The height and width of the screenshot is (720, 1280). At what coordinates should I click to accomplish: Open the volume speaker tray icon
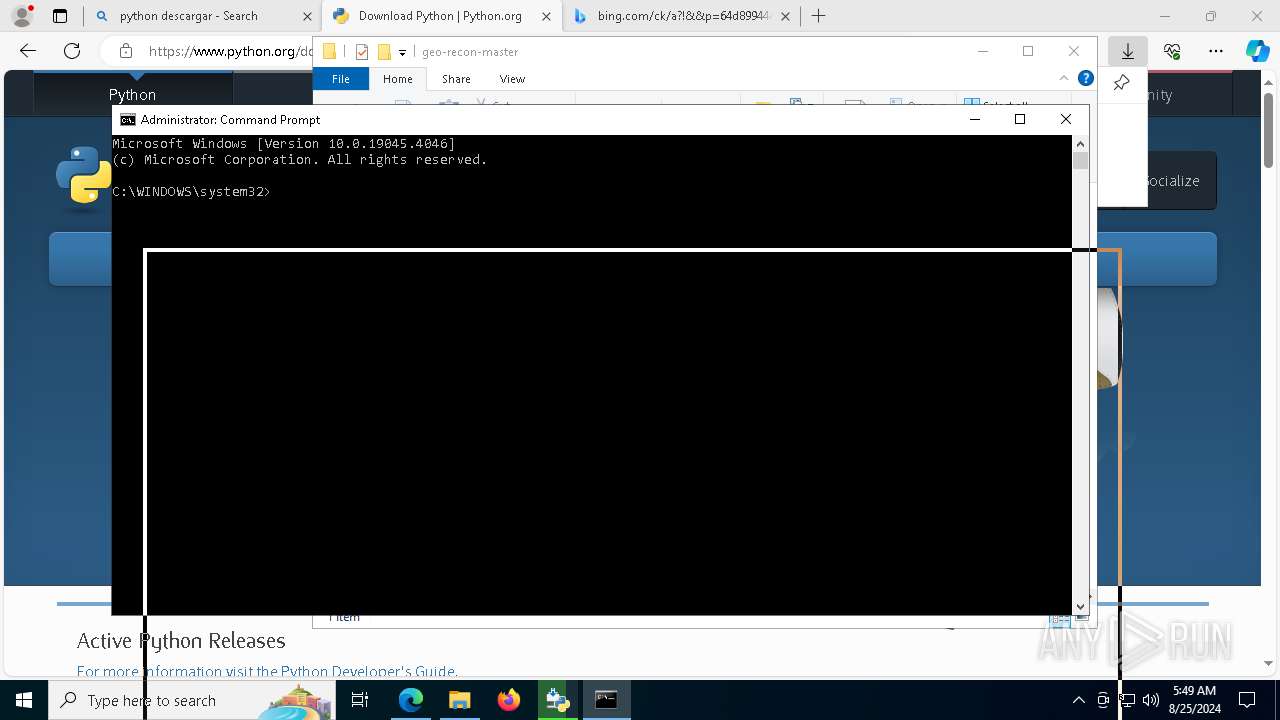point(1150,700)
